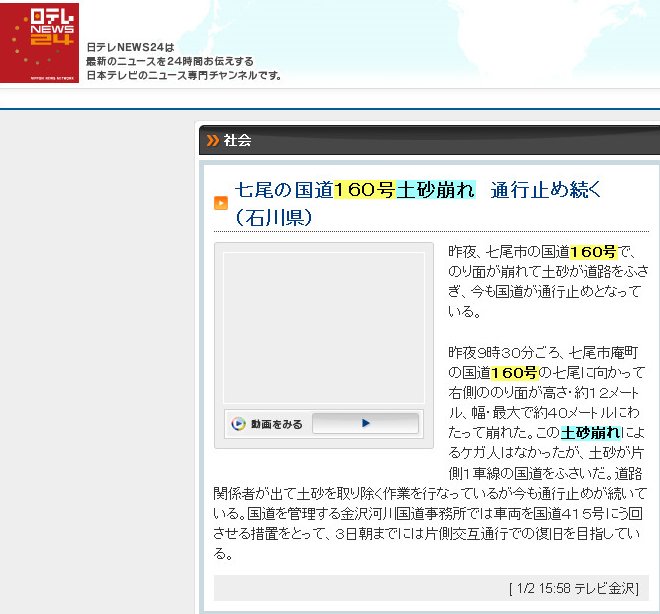Click the 動画をみる label
This screenshot has width=660, height=614.
coord(276,424)
